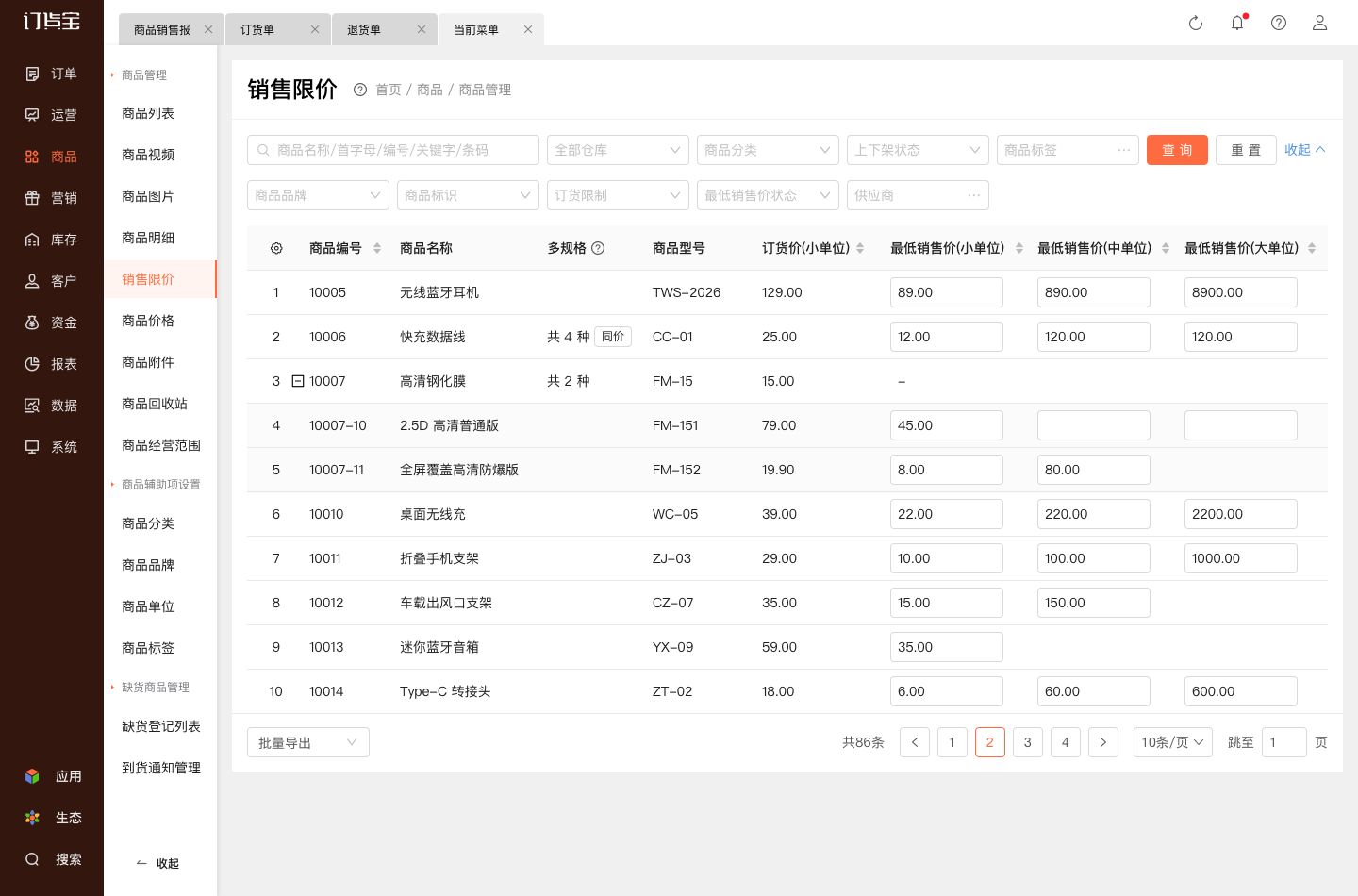Edit 无线蓝牙耳机 small-unit price 89.00
The height and width of the screenshot is (896, 1358).
pyautogui.click(x=947, y=292)
